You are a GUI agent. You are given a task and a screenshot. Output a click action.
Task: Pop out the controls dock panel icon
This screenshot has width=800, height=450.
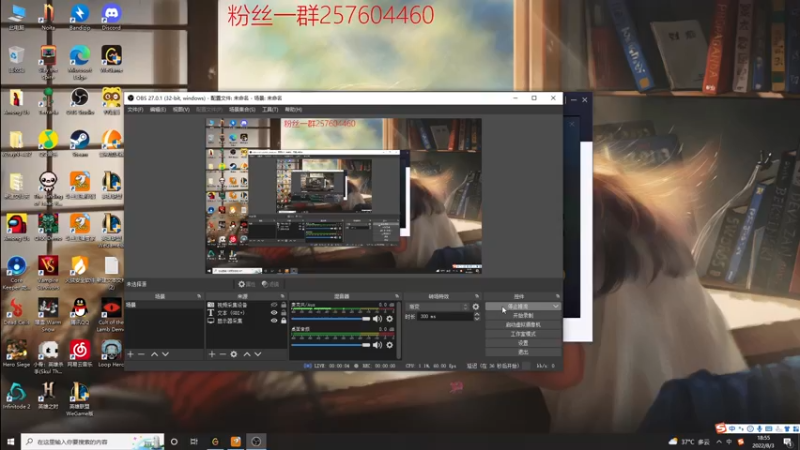coord(558,296)
